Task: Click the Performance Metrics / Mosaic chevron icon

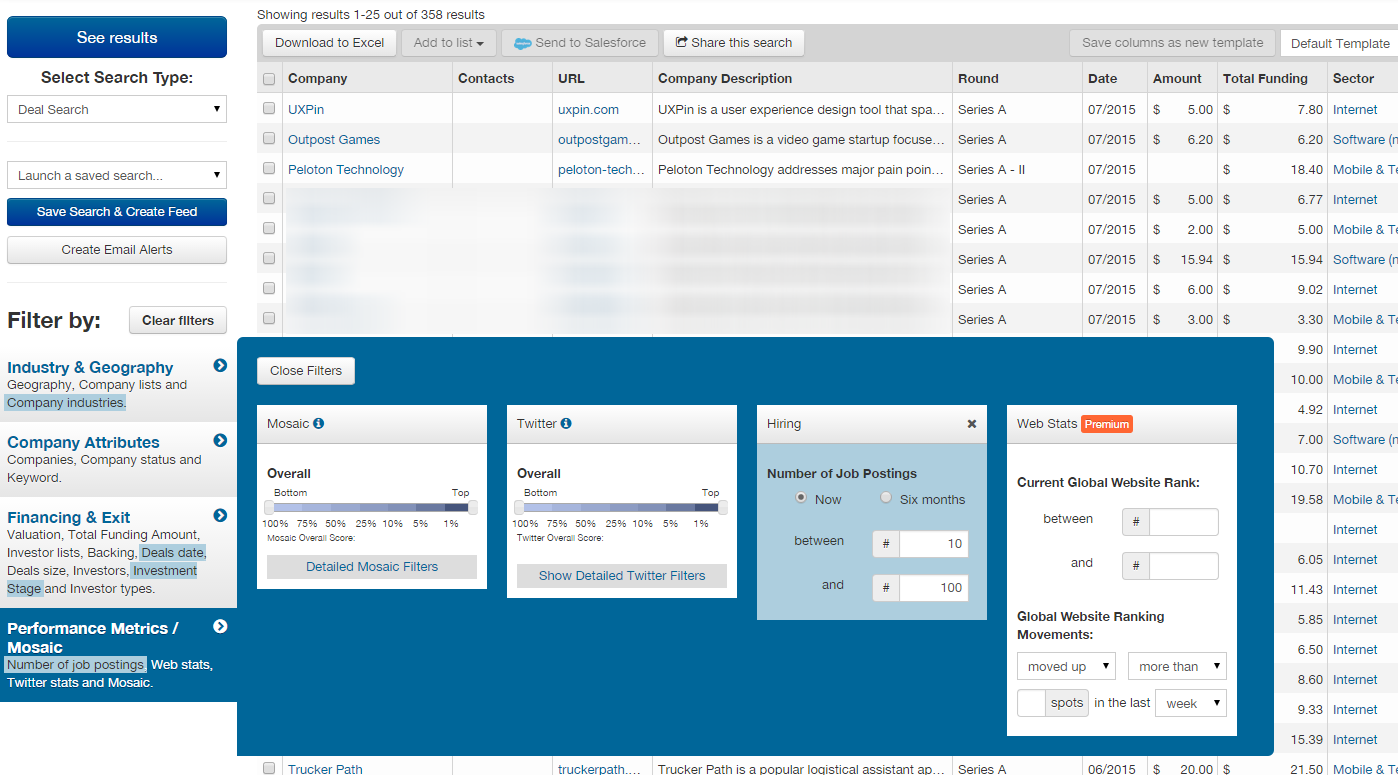Action: click(x=219, y=627)
